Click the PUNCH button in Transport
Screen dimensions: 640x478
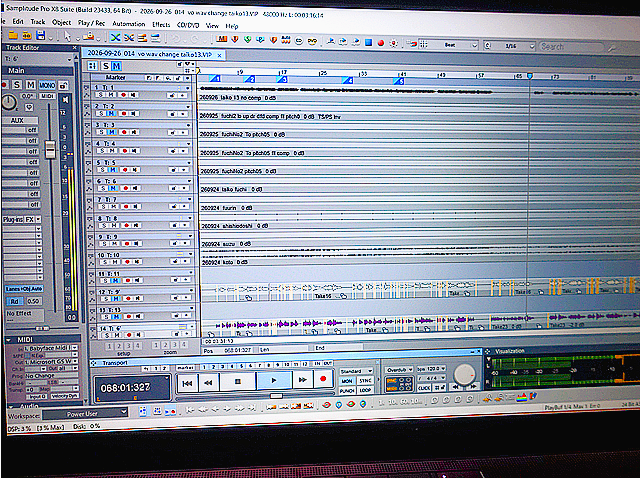point(347,391)
